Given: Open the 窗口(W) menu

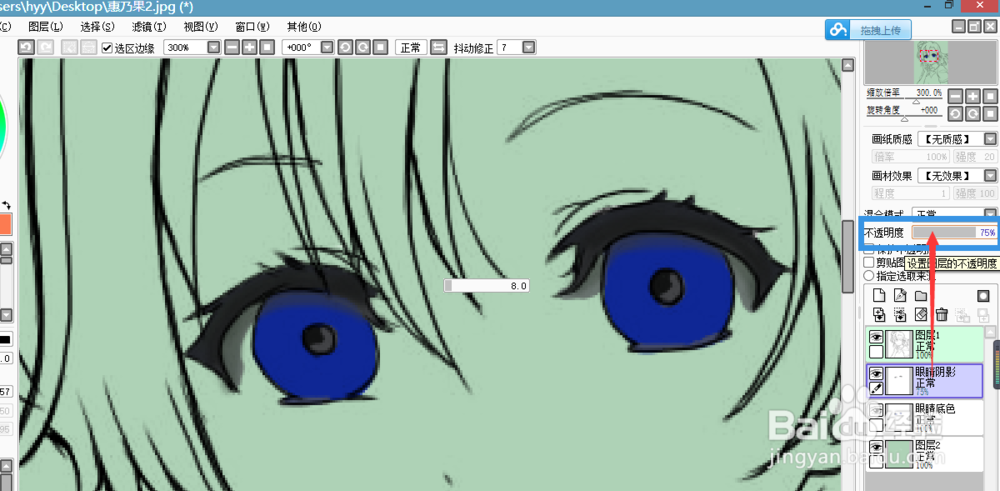Looking at the screenshot, I should (x=253, y=27).
